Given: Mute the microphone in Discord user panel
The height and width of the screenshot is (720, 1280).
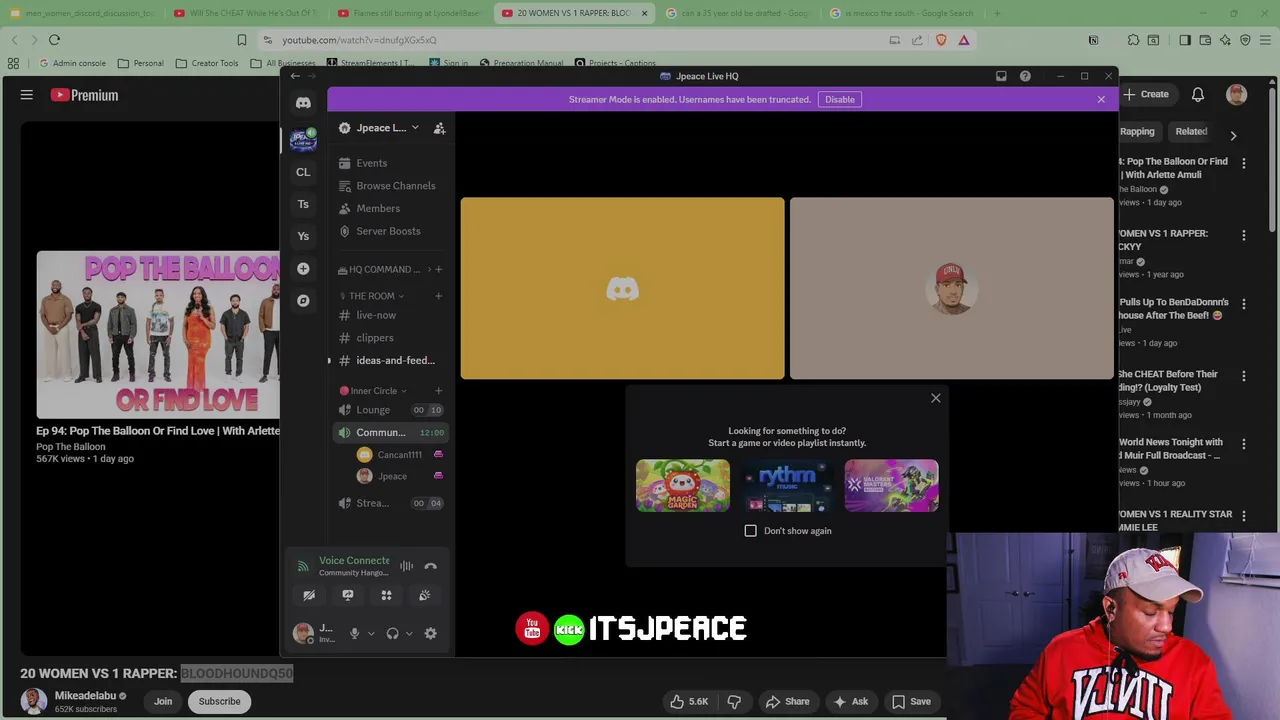Looking at the screenshot, I should [354, 633].
